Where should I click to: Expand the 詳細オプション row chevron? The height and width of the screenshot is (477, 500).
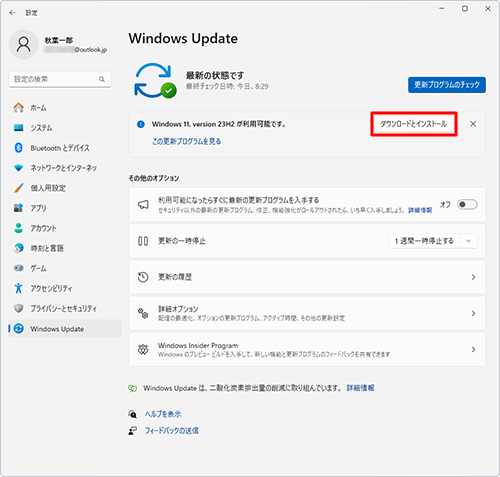[x=473, y=313]
